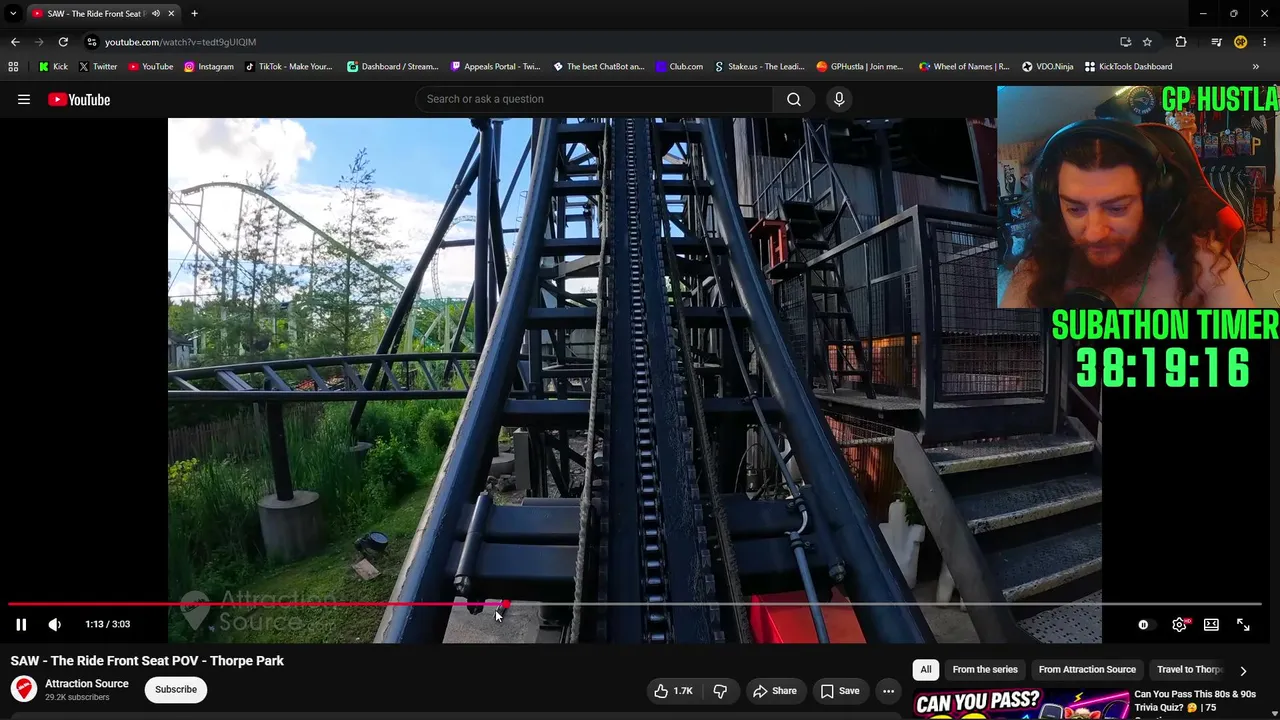This screenshot has width=1280, height=720.
Task: Subscribe to Attraction Source channel
Action: point(176,689)
